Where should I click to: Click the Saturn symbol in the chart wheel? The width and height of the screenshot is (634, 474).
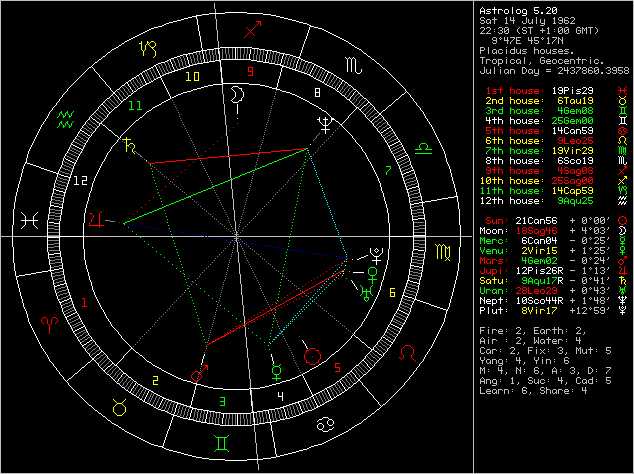(x=129, y=145)
